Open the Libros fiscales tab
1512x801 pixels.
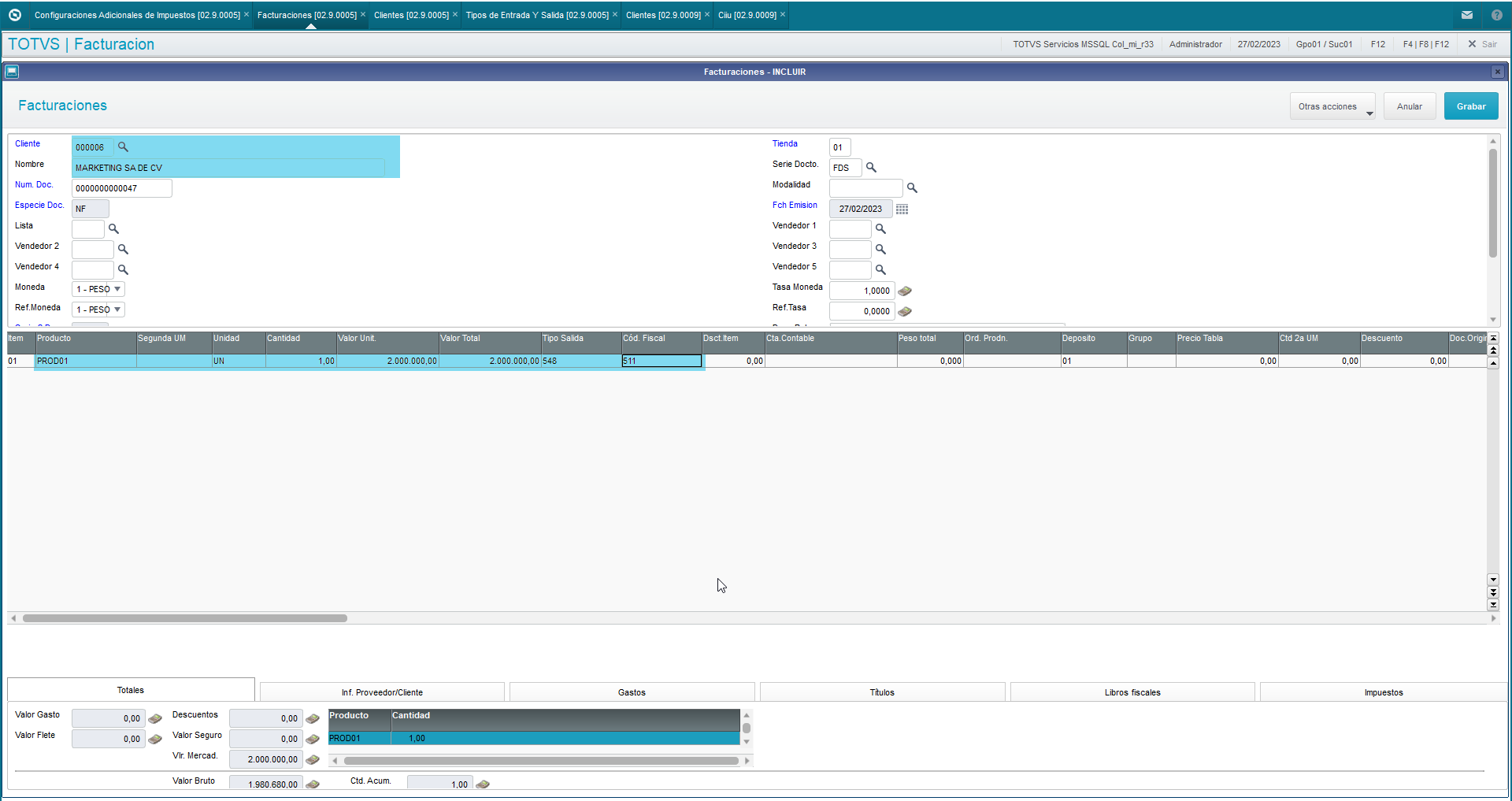pos(1132,692)
